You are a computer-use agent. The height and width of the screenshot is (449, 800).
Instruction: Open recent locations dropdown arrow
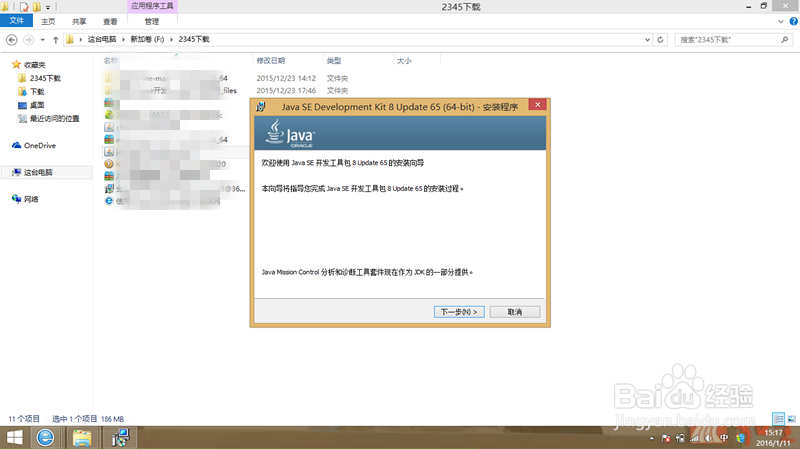click(42, 39)
